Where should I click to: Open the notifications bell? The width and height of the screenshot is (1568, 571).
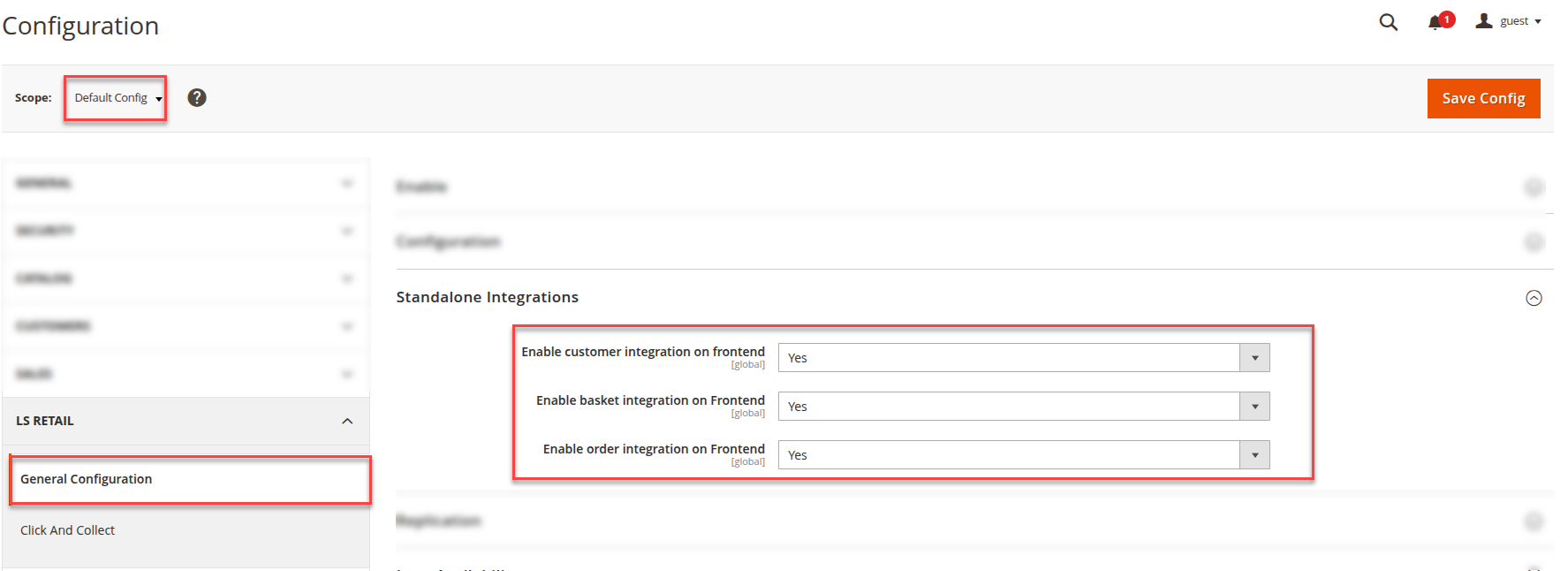click(1435, 23)
